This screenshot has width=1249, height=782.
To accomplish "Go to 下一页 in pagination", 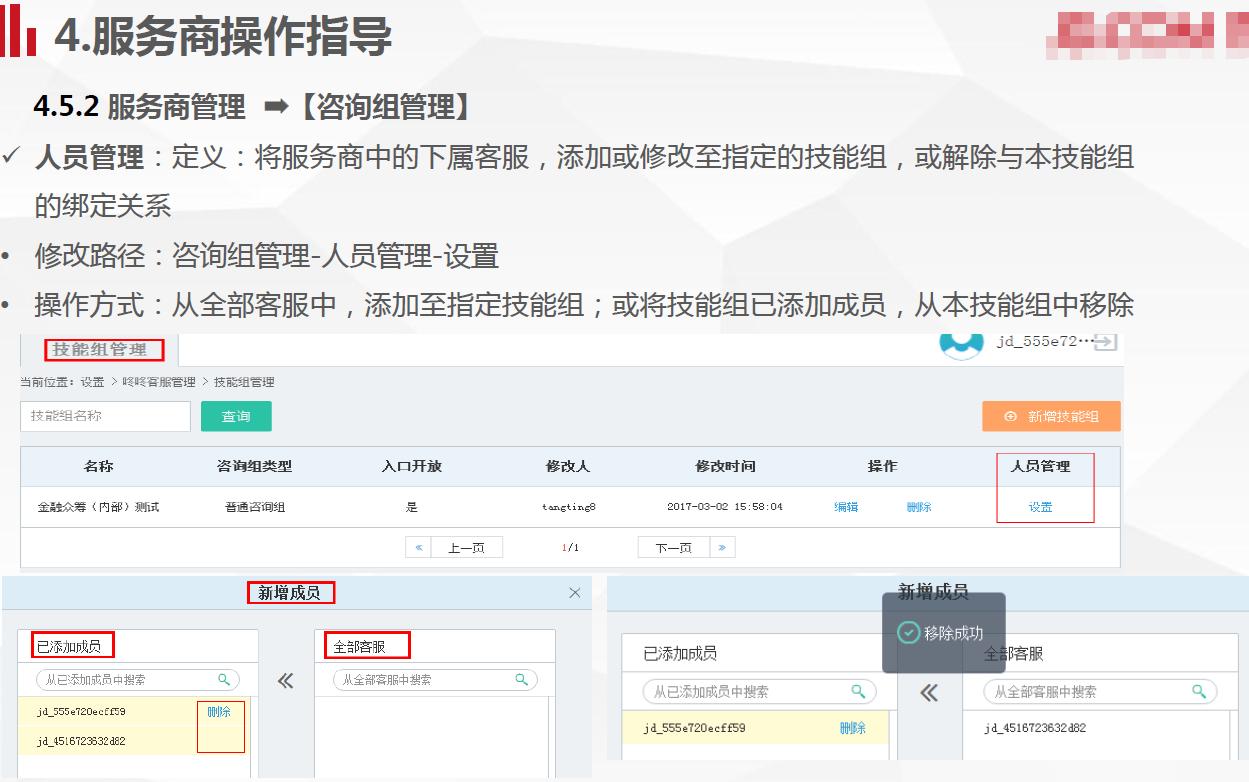I will pos(673,548).
